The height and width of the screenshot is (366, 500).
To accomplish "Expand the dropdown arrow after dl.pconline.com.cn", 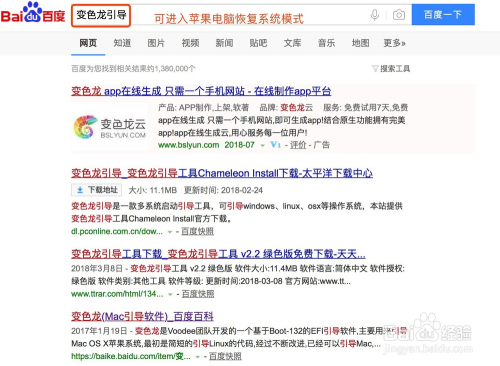I will coord(170,232).
